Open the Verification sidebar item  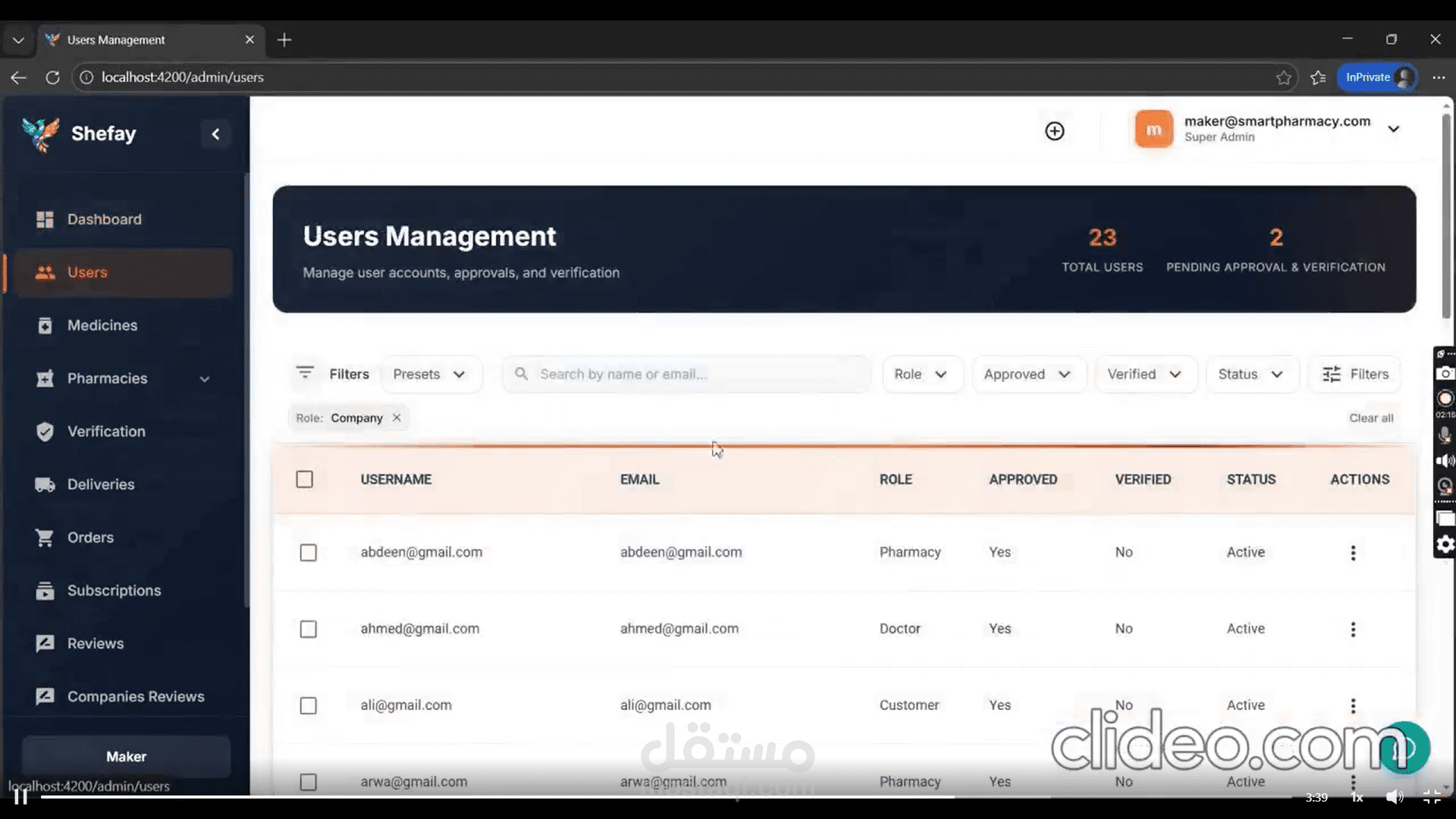pyautogui.click(x=106, y=431)
